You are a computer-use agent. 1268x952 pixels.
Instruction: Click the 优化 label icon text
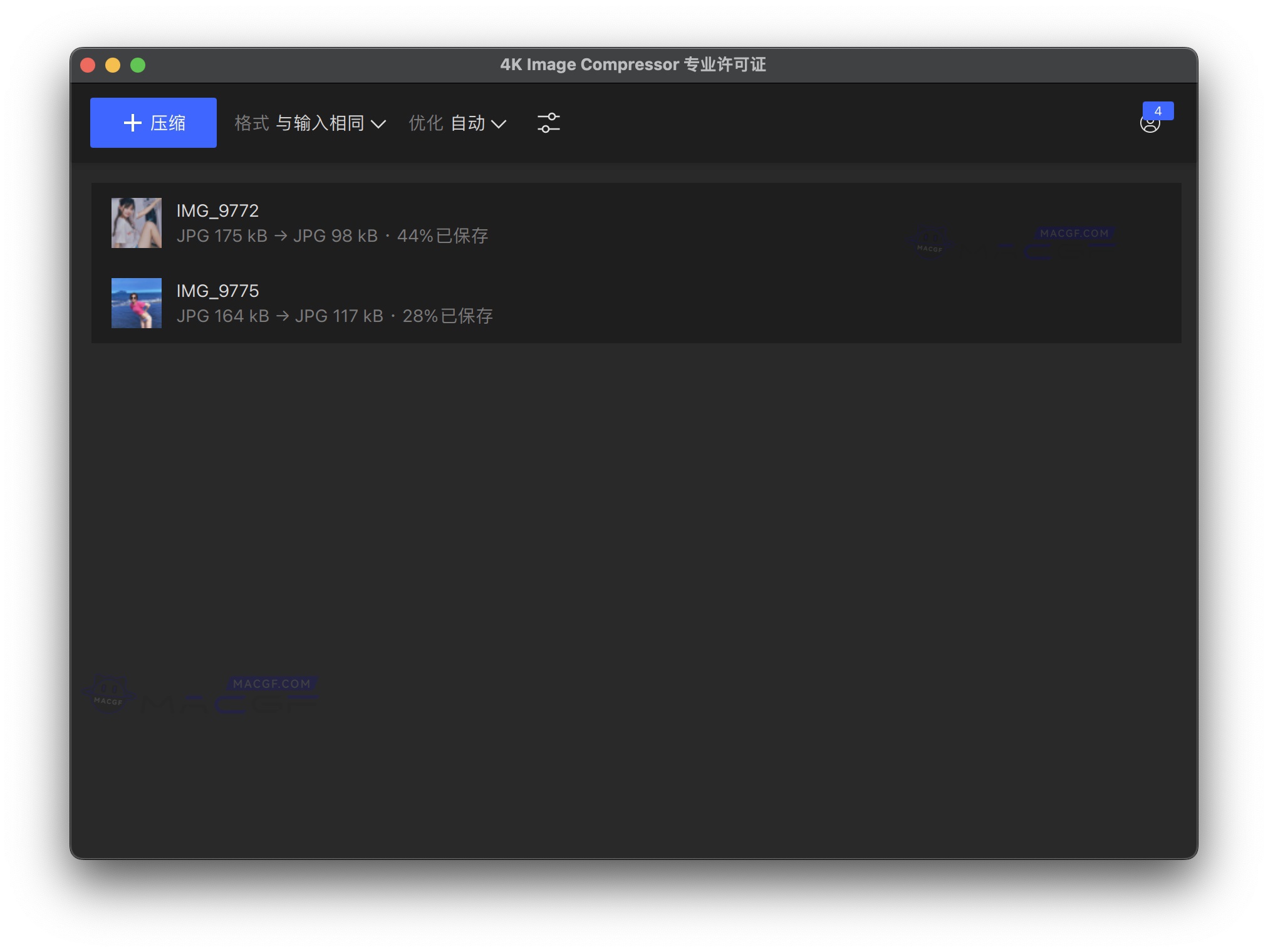pos(426,123)
